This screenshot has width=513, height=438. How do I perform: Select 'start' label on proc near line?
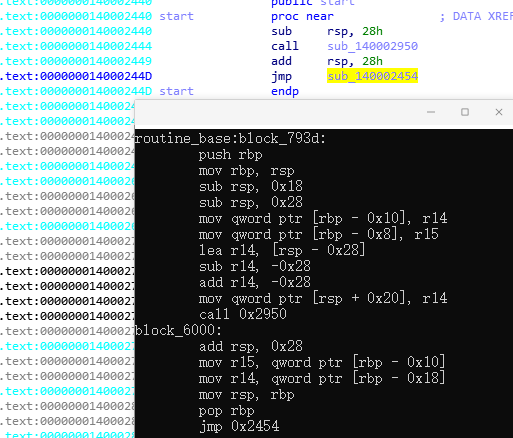pyautogui.click(x=176, y=16)
